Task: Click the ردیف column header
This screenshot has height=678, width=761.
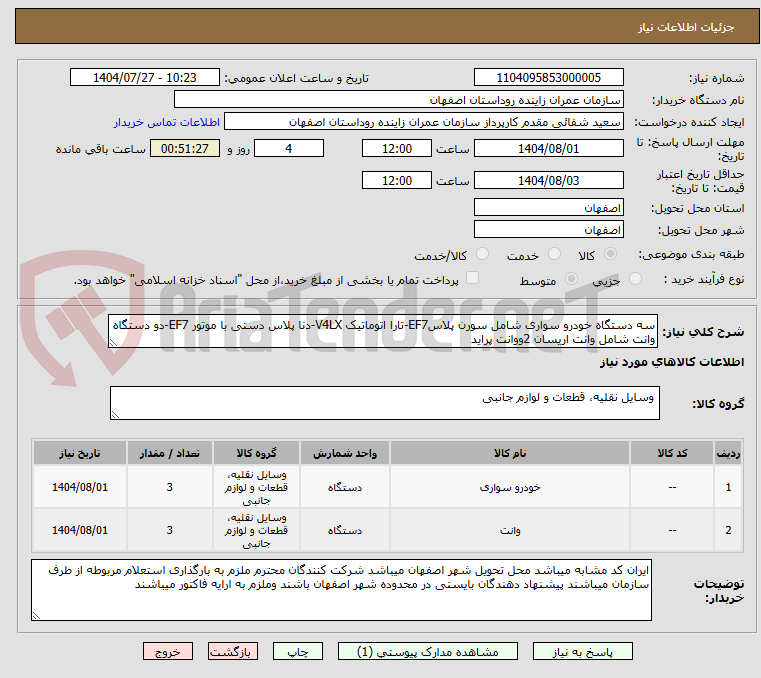Action: [x=728, y=453]
